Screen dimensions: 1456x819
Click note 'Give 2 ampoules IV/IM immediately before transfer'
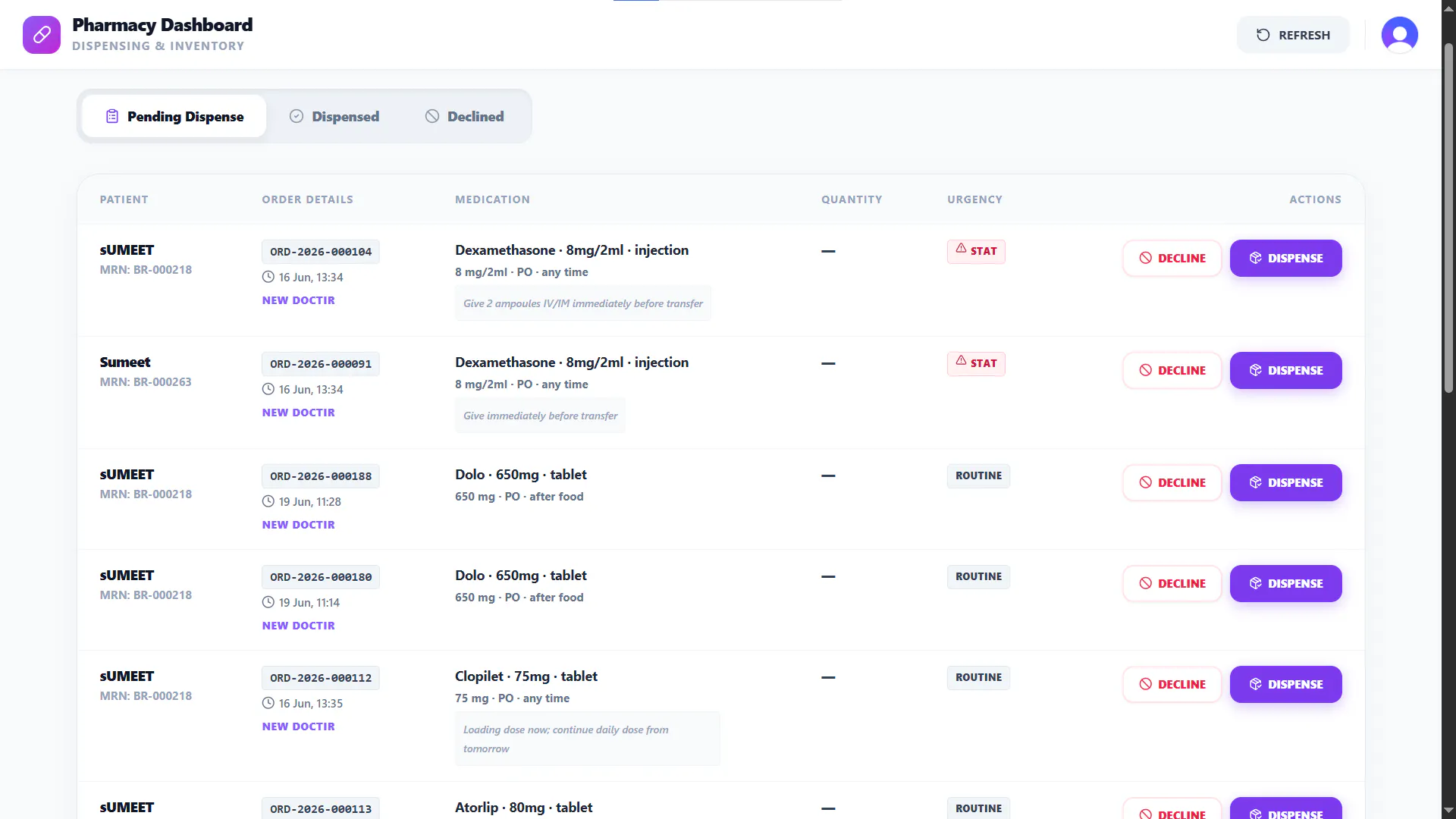pyautogui.click(x=583, y=303)
